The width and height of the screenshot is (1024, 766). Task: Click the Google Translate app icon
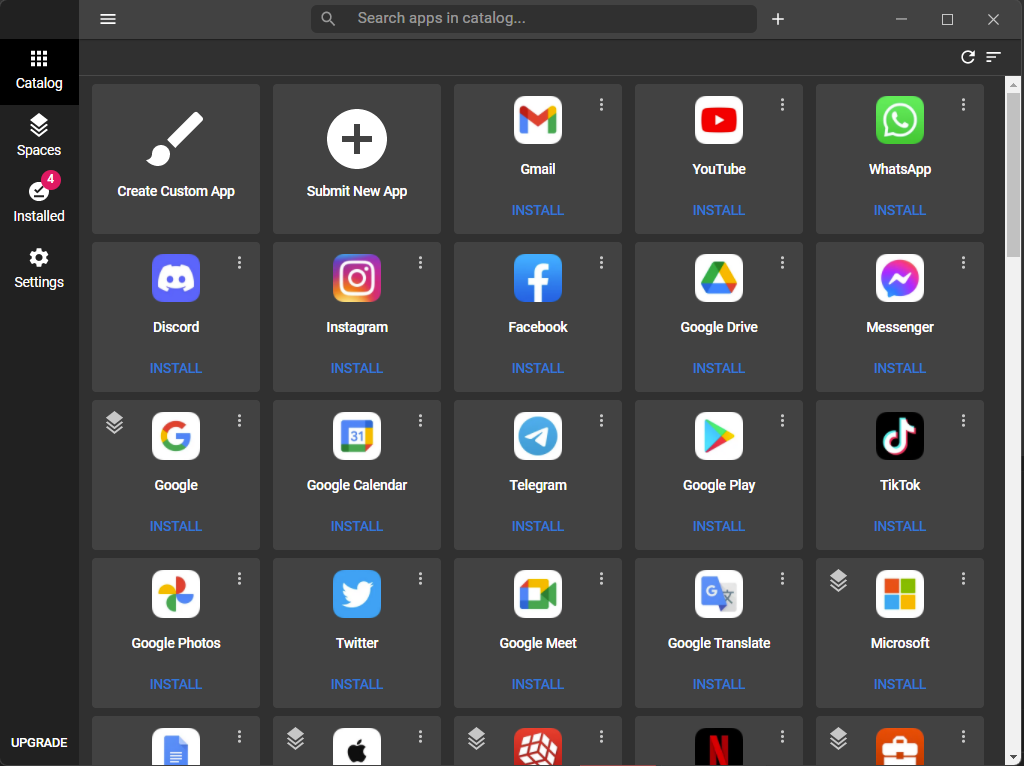click(718, 594)
